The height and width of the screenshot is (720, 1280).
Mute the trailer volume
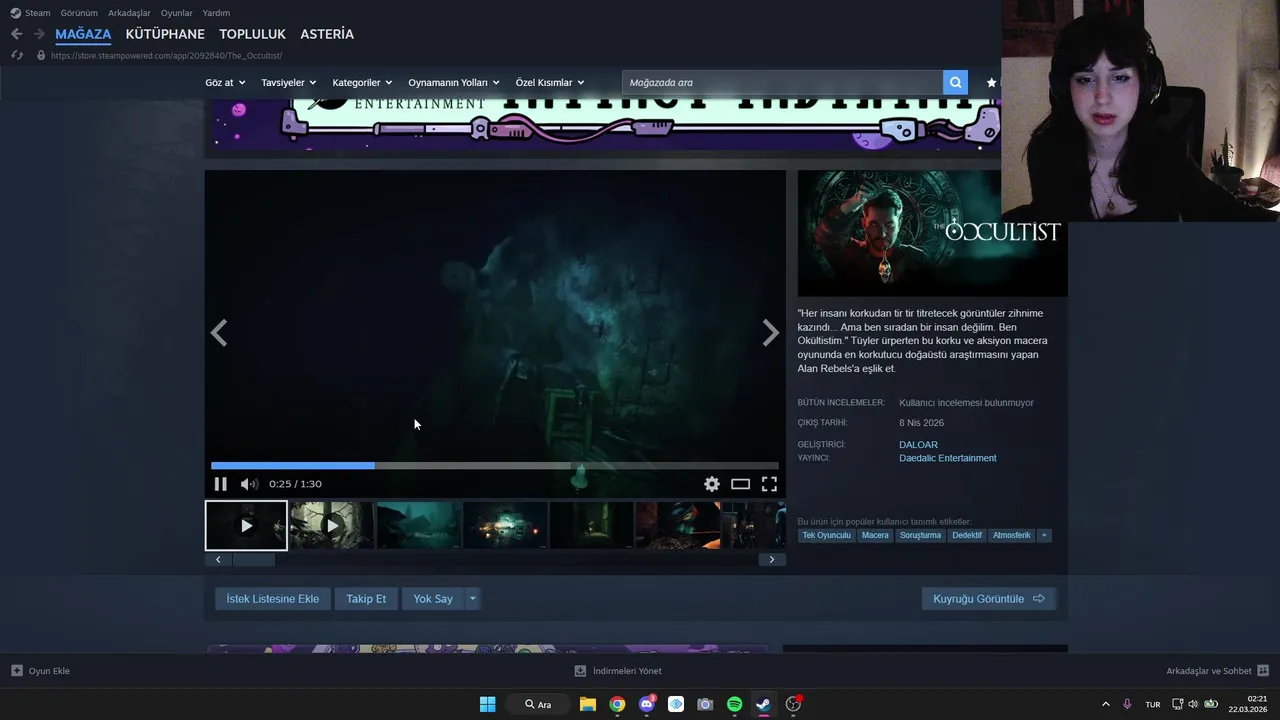(x=249, y=484)
